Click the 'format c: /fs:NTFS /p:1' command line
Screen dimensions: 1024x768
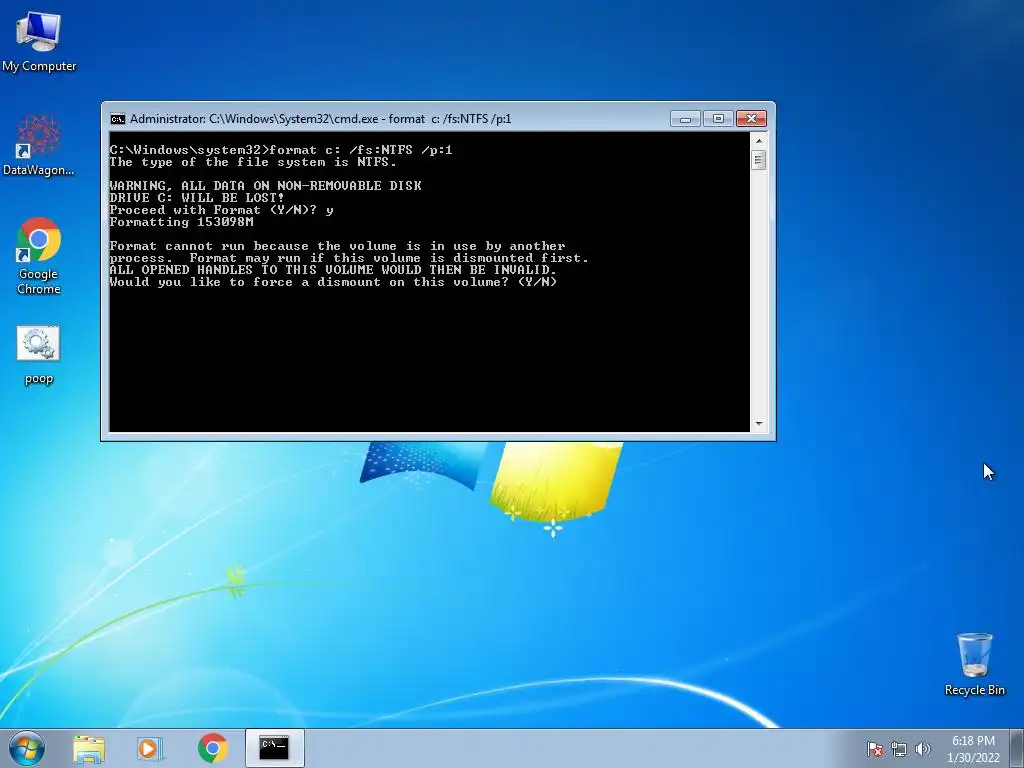tap(281, 150)
